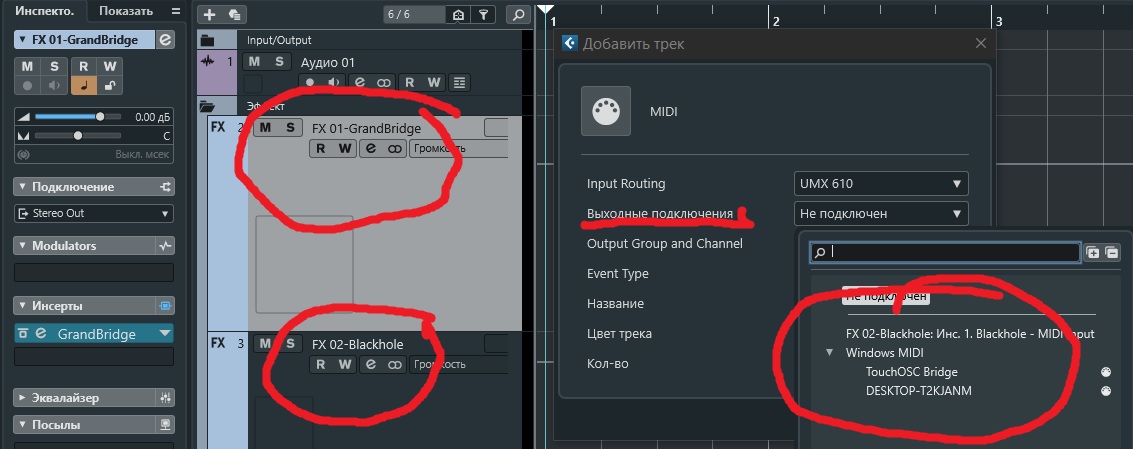The image size is (1133, 449).
Task: Click MIDI port icon next to TouchOSC Bridge
Action: [1105, 372]
